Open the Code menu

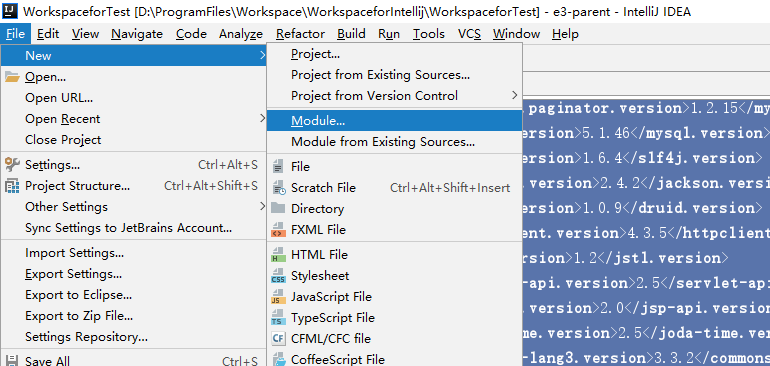192,34
